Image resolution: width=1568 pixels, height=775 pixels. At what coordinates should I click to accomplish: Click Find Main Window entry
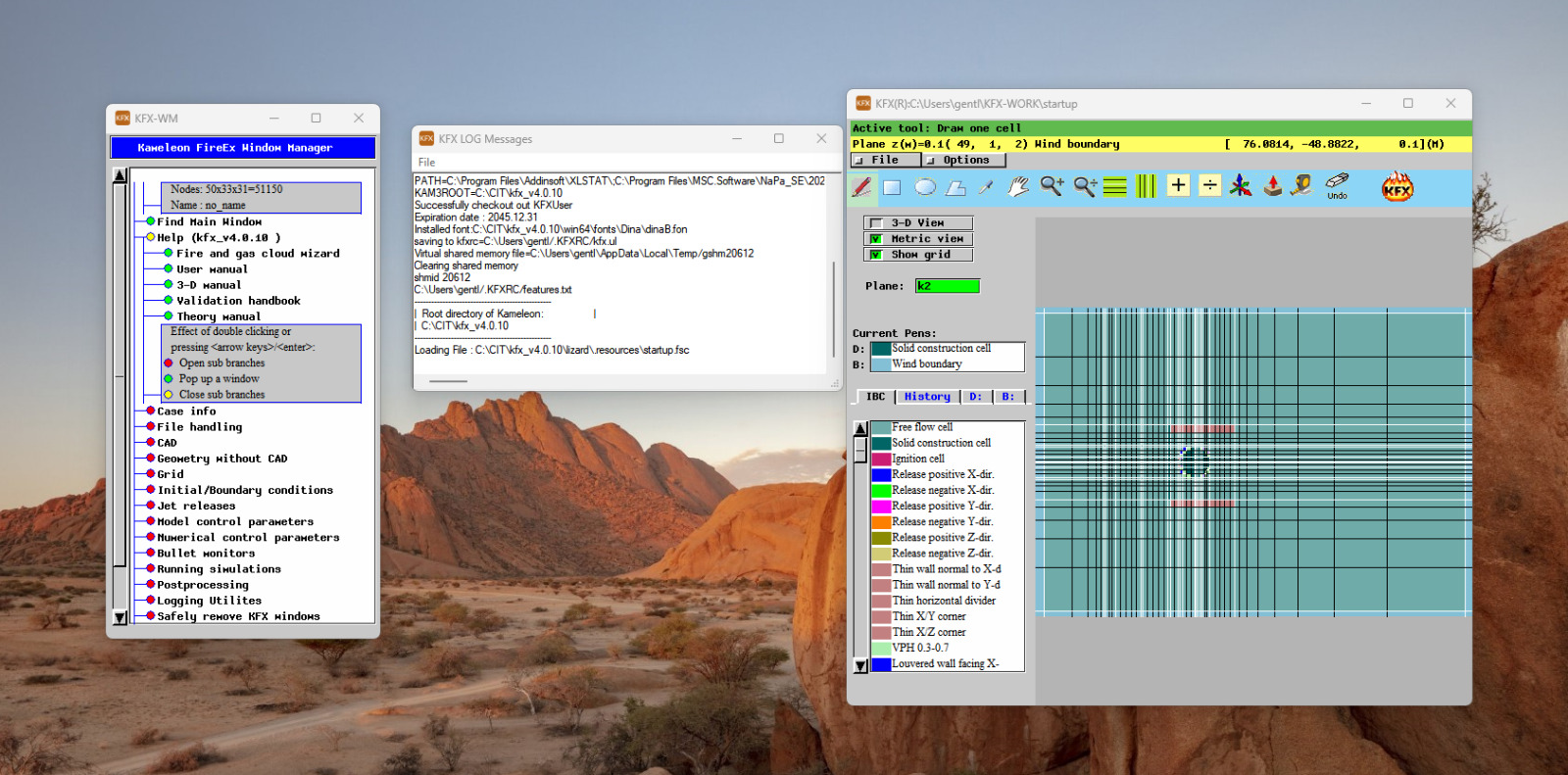[x=209, y=221]
